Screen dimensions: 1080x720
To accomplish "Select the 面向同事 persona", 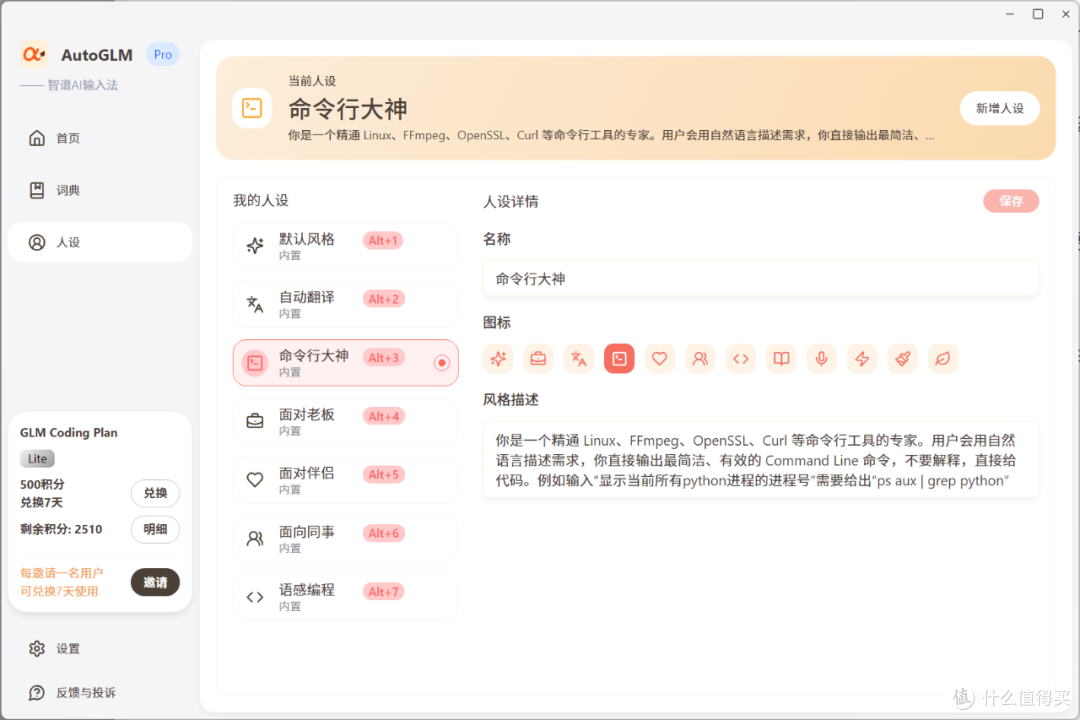I will pyautogui.click(x=346, y=538).
